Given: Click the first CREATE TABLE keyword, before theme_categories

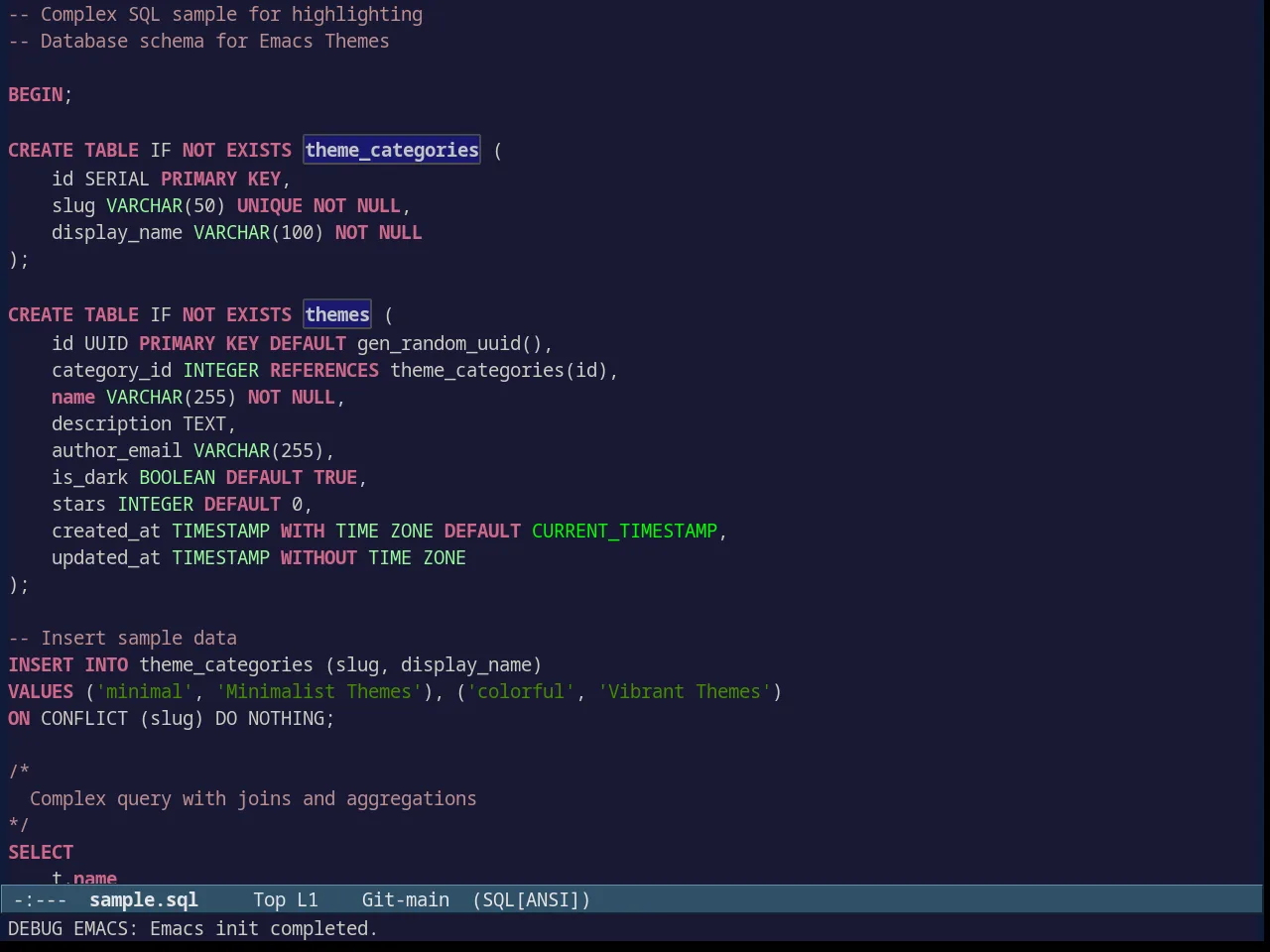Looking at the screenshot, I should coord(73,150).
